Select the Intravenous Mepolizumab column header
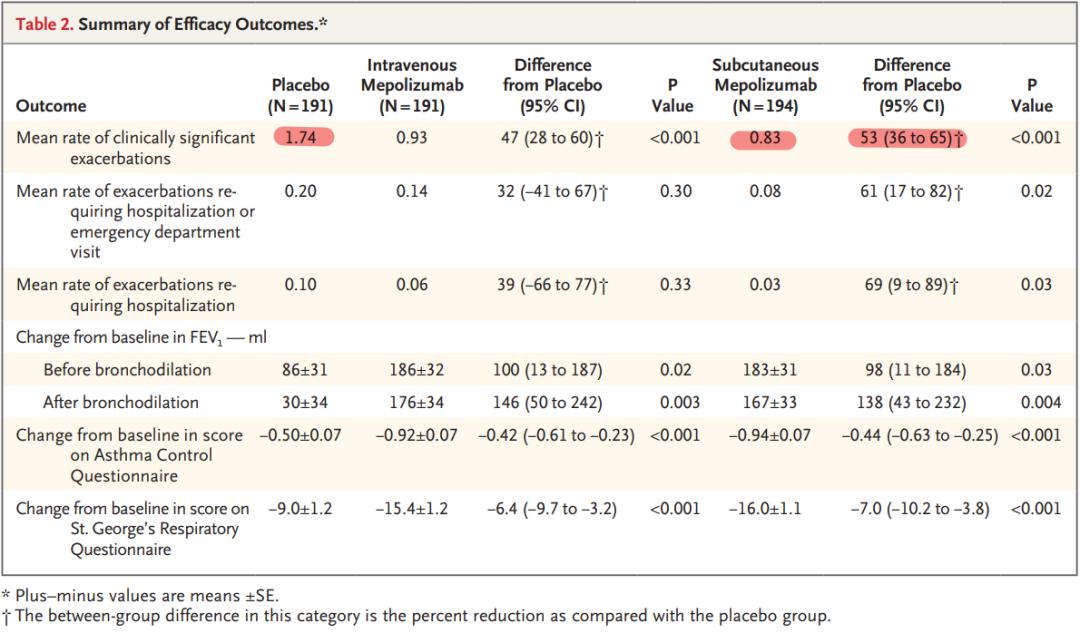The image size is (1080, 633). 413,86
